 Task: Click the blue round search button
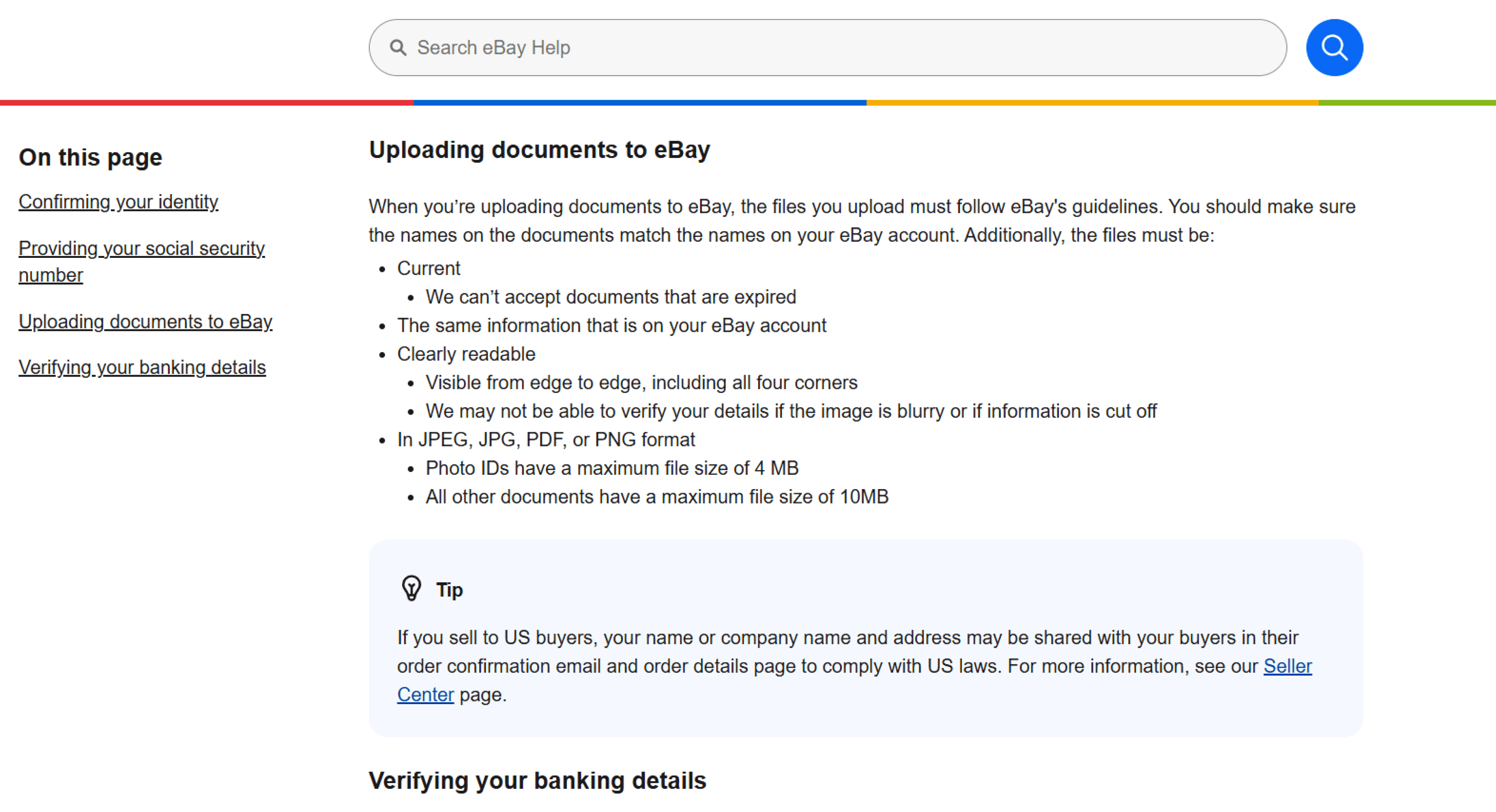[1334, 48]
